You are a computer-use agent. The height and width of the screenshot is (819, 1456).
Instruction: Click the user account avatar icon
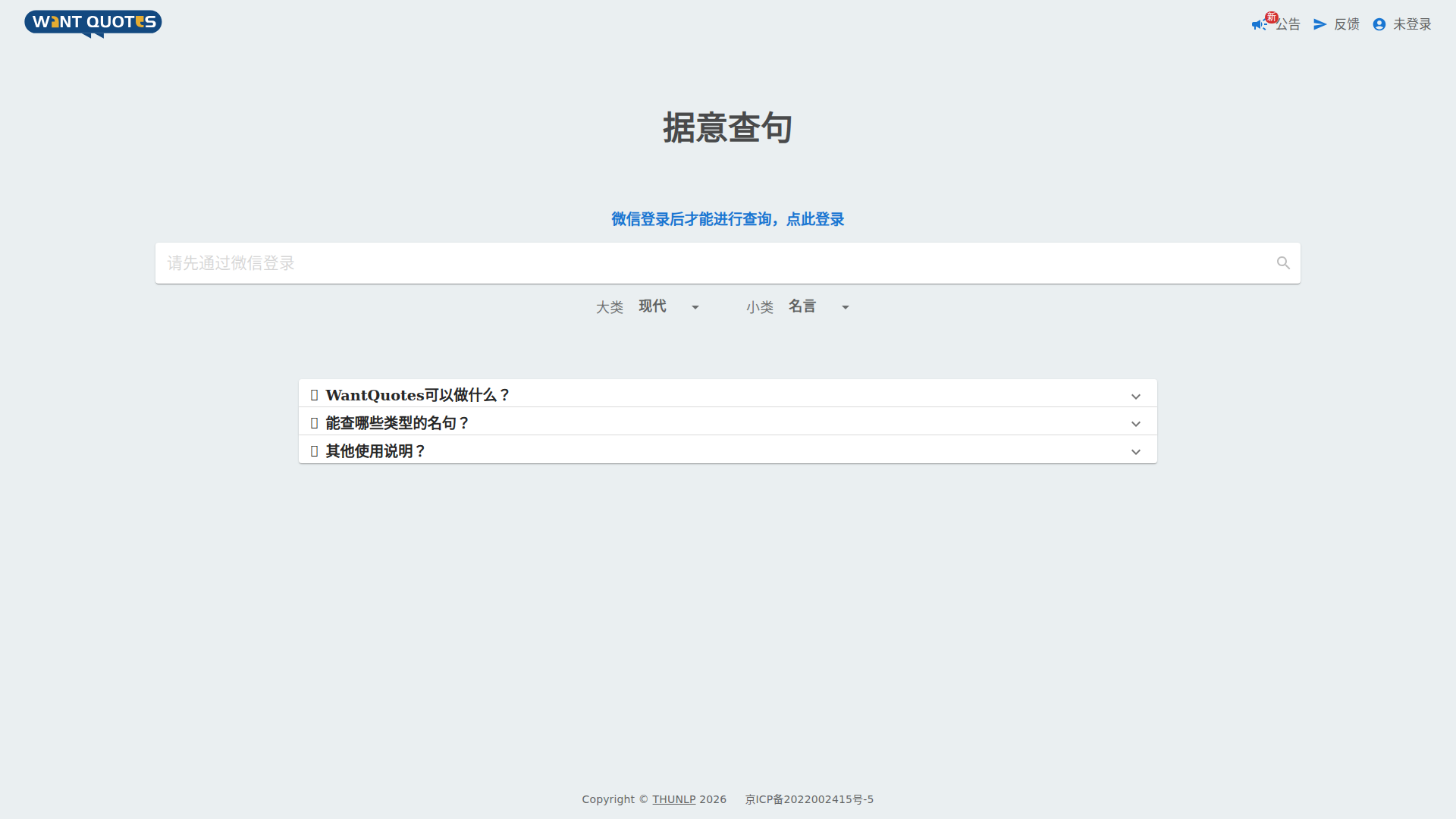tap(1379, 24)
